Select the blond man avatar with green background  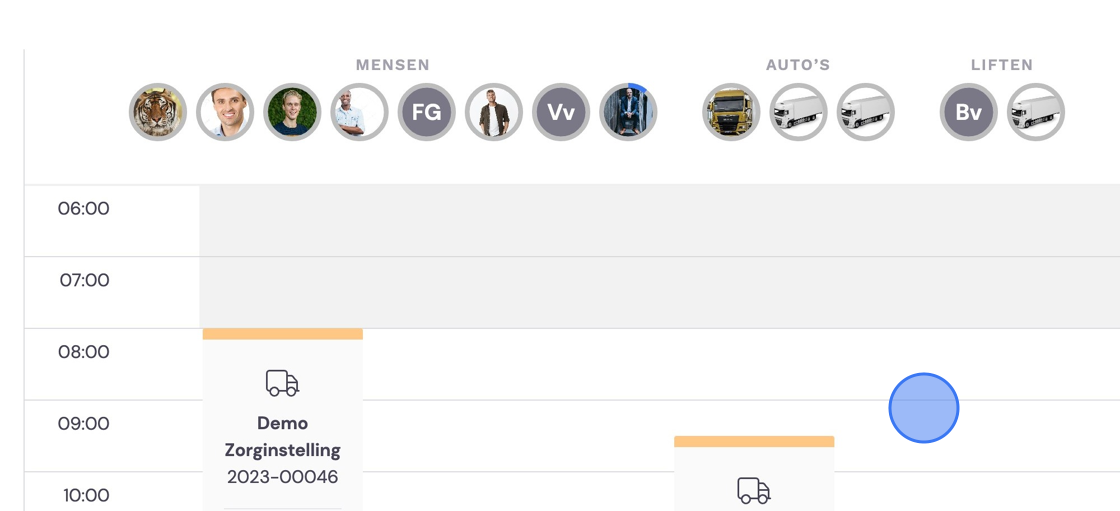coord(292,112)
